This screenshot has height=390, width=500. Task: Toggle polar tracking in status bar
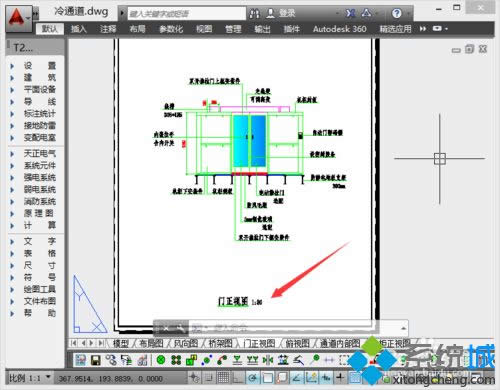point(253,378)
